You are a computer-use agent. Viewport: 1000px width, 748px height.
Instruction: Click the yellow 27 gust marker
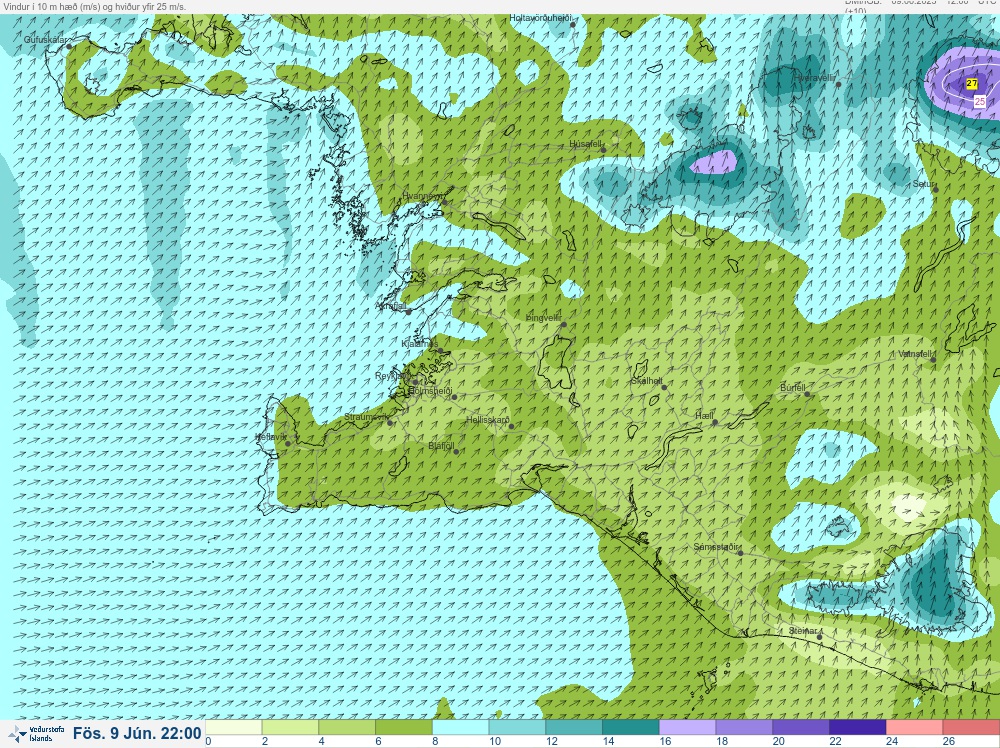(x=971, y=84)
